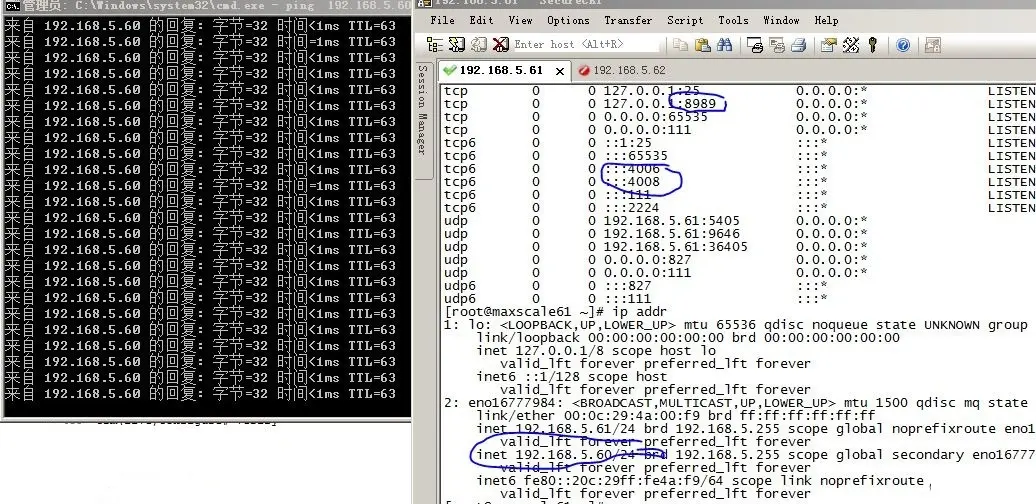
Task: Click the SecureCRT title bar application icon
Action: coord(424,3)
